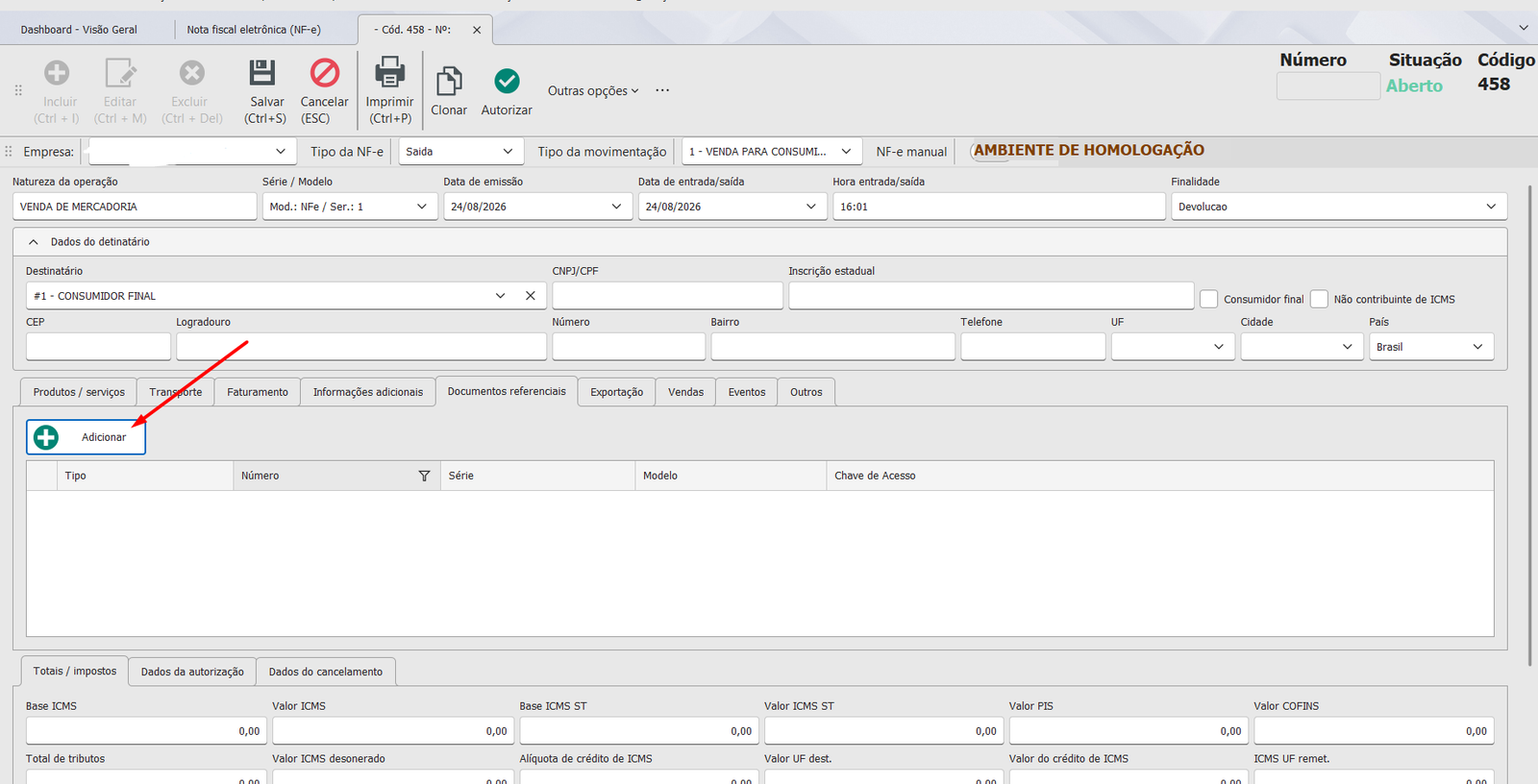The image size is (1538, 784).
Task: Open the País dropdown
Action: (1477, 347)
